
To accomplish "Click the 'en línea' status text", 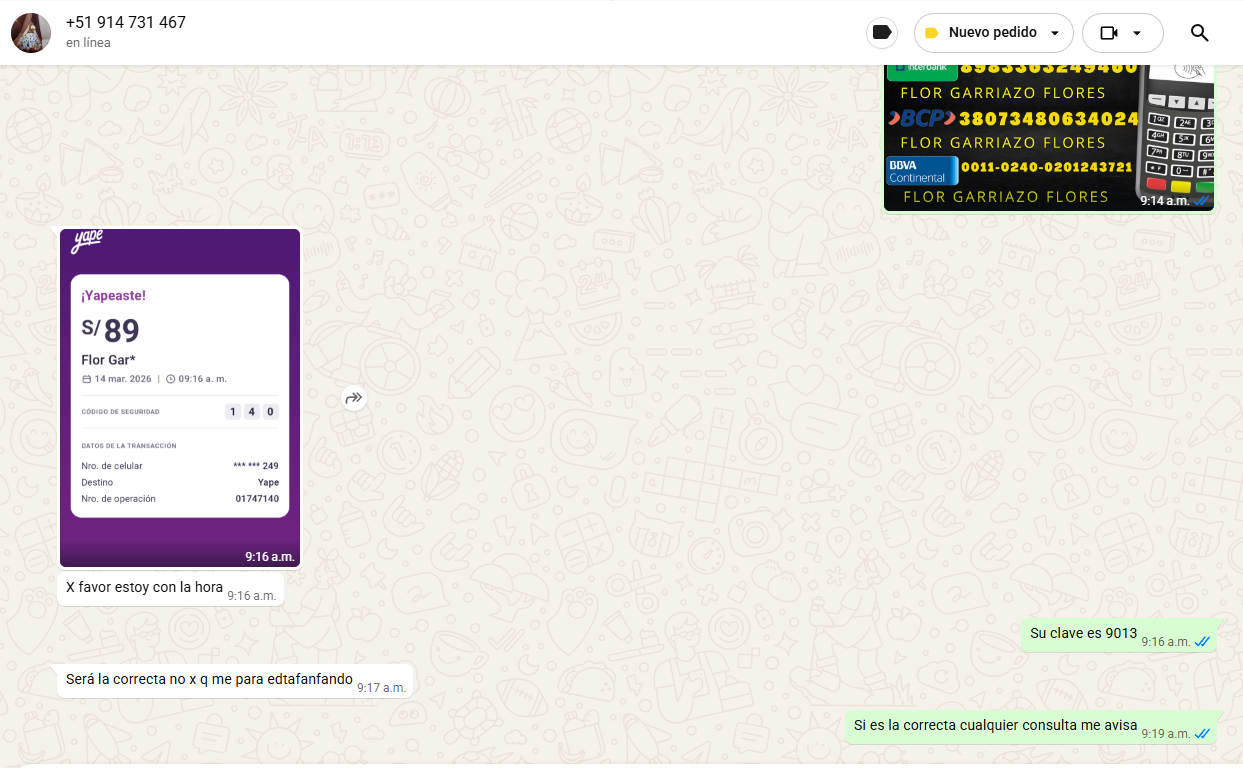I will pos(88,43).
